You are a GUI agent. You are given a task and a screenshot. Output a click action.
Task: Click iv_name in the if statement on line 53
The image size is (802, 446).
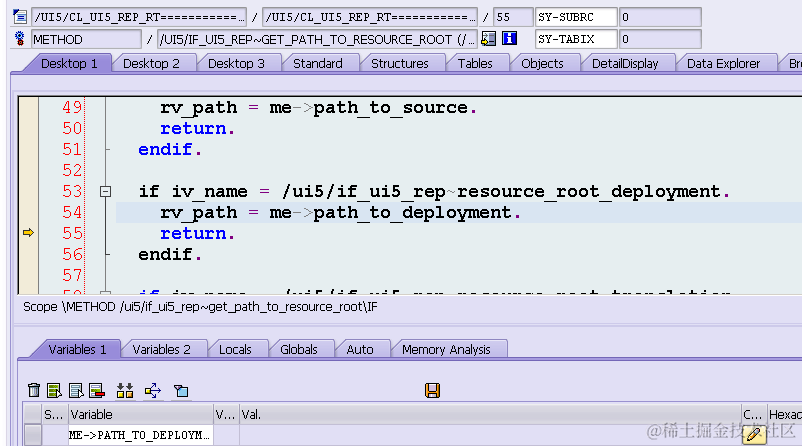tap(209, 192)
